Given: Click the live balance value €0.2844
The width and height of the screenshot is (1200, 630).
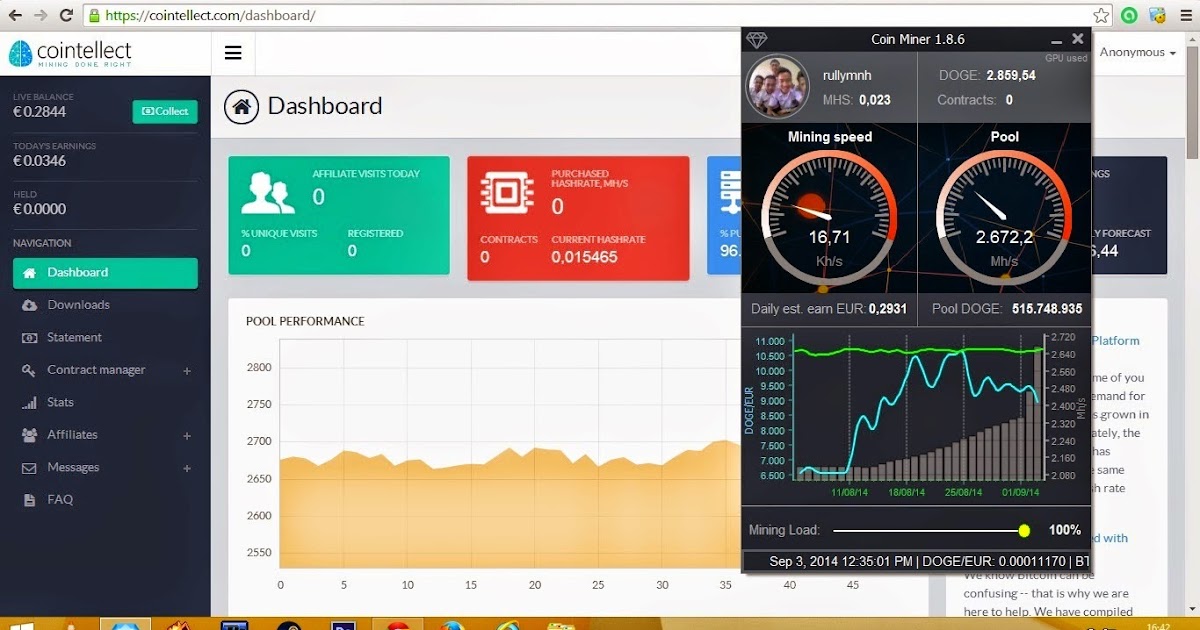Looking at the screenshot, I should click(40, 111).
